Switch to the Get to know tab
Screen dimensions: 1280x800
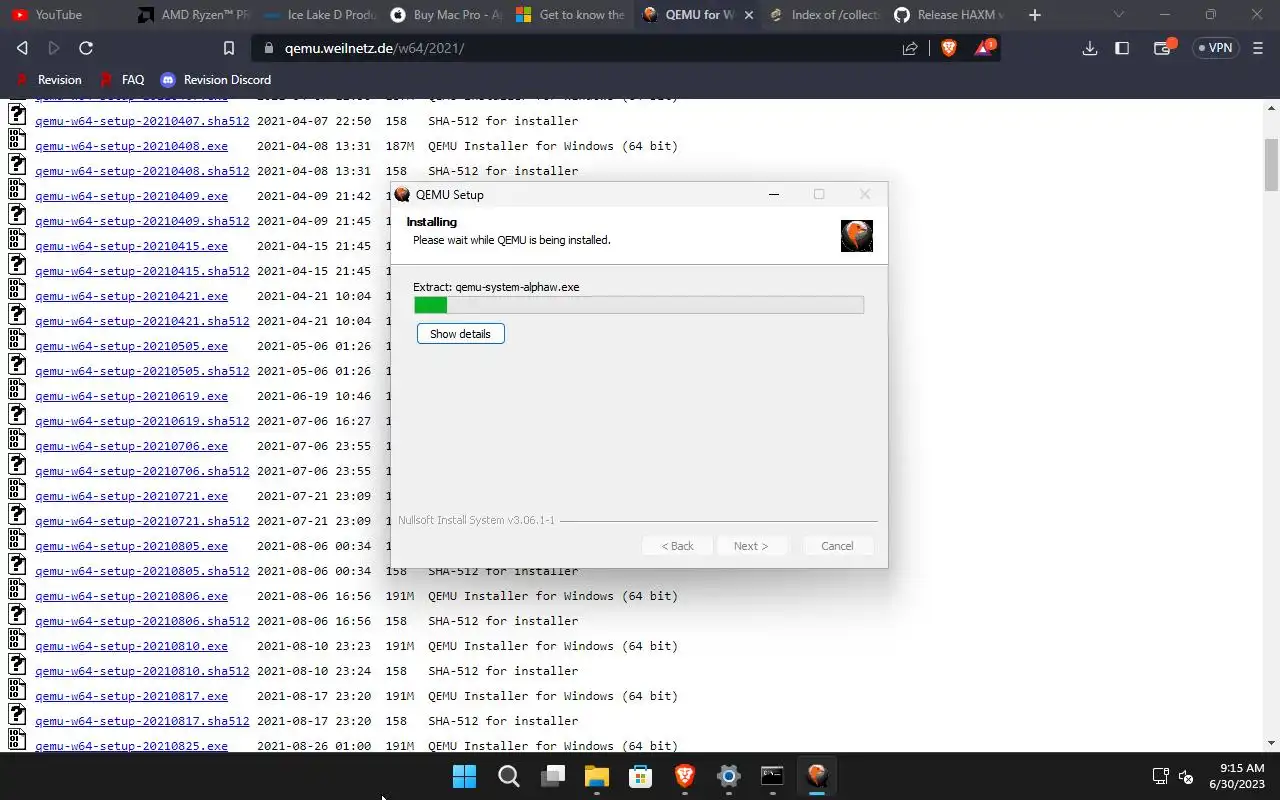pyautogui.click(x=571, y=15)
